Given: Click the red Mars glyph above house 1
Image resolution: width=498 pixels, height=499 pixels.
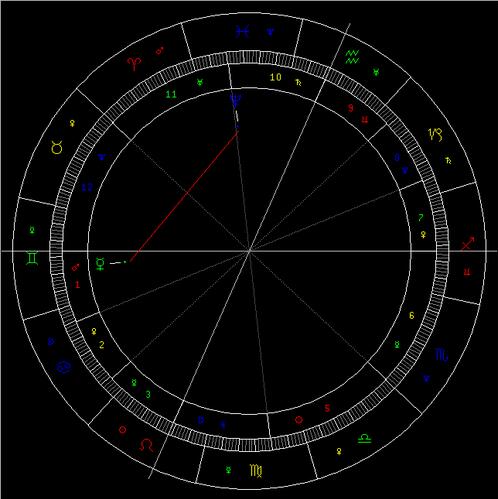Looking at the screenshot, I should click(x=76, y=267).
